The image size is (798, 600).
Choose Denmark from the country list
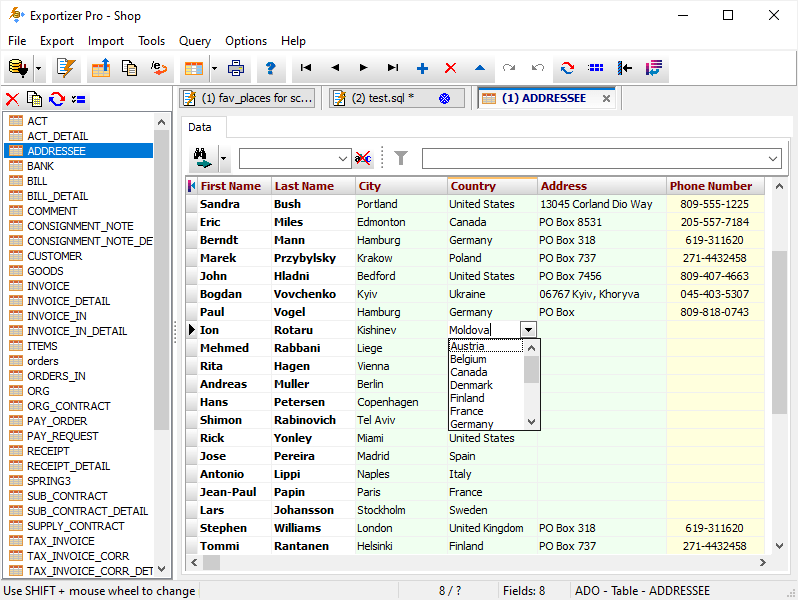coord(471,385)
